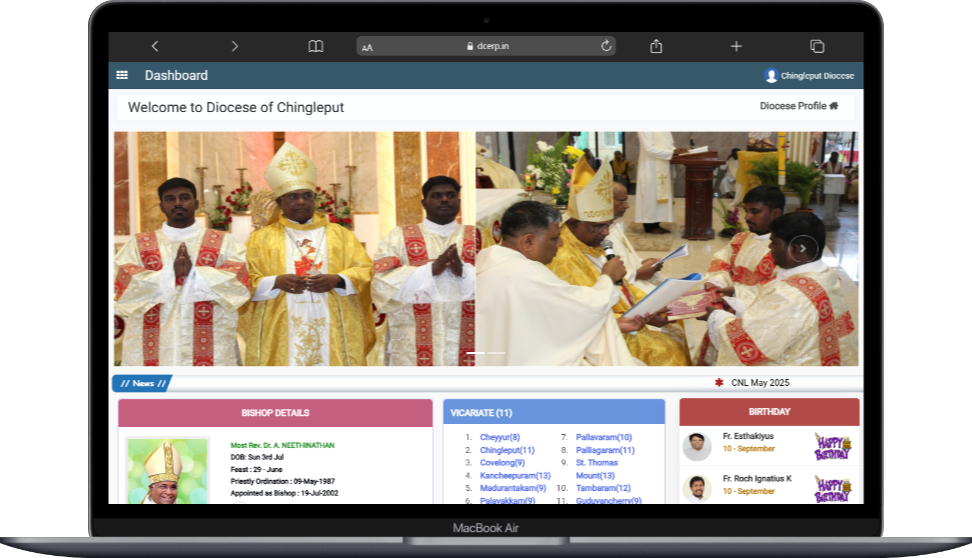
Task: Click Fr. Esthakiyus profile photo
Action: point(697,443)
